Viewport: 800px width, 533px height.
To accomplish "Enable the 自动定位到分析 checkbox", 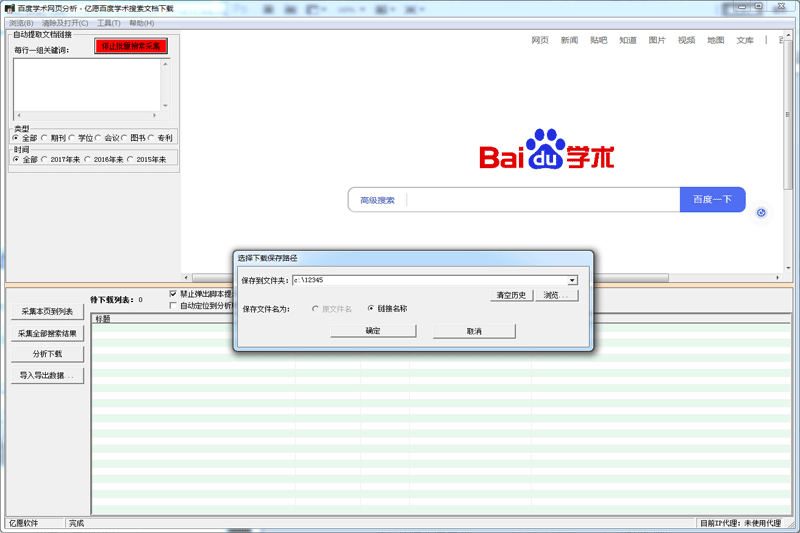I will (173, 305).
